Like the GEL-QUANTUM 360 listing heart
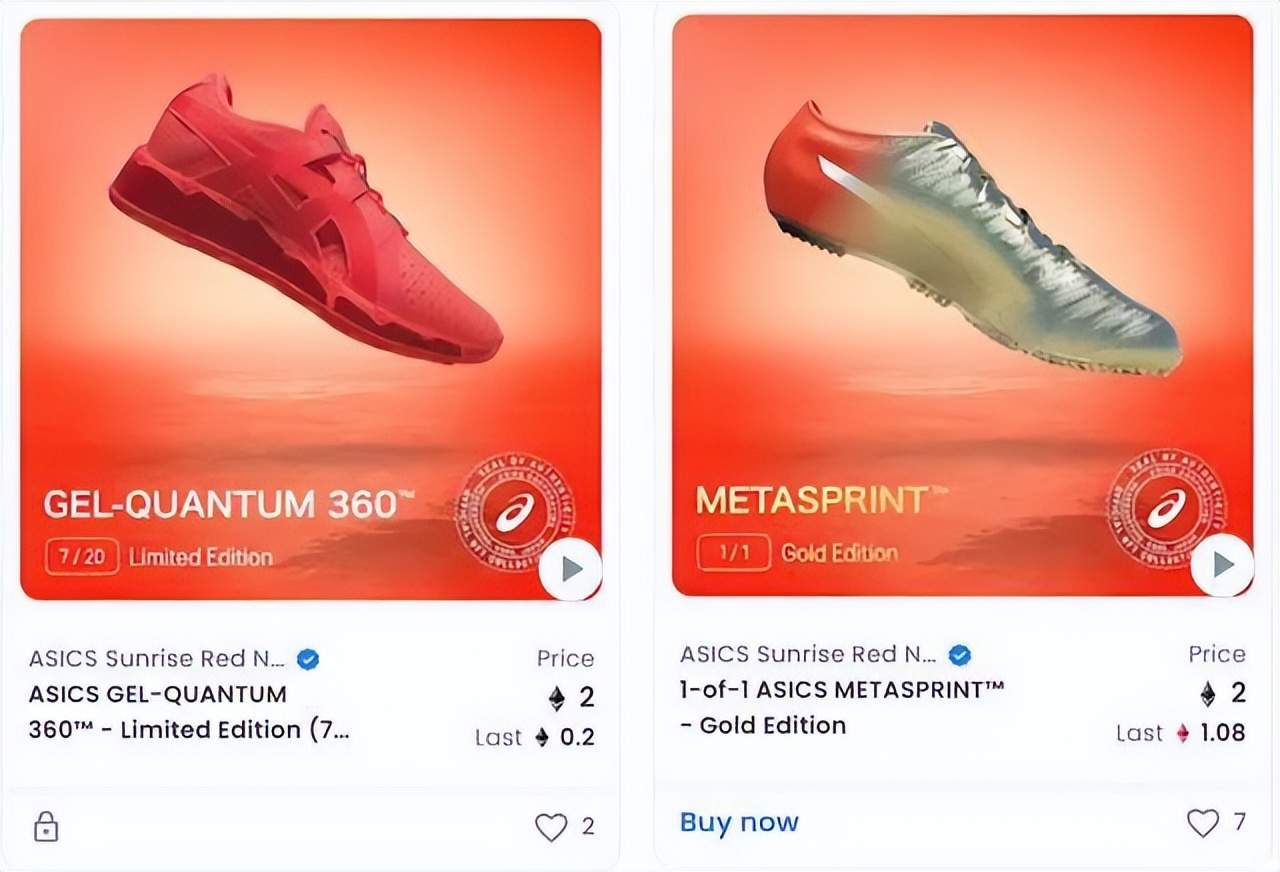Viewport: 1280px width, 872px height. tap(551, 827)
